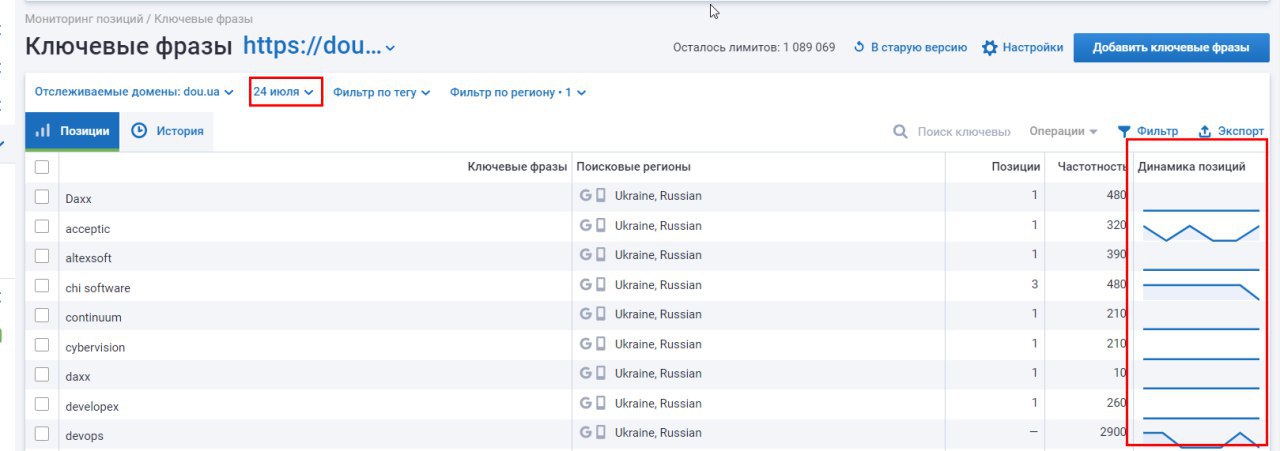Check the acceptic keyword checkbox

pyautogui.click(x=42, y=226)
